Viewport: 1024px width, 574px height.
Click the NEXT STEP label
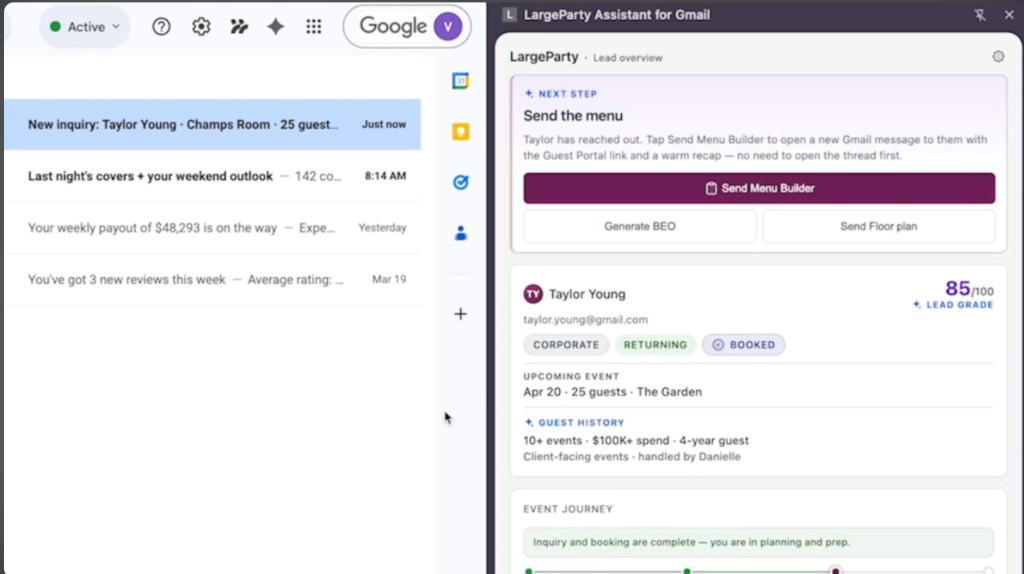pyautogui.click(x=561, y=94)
